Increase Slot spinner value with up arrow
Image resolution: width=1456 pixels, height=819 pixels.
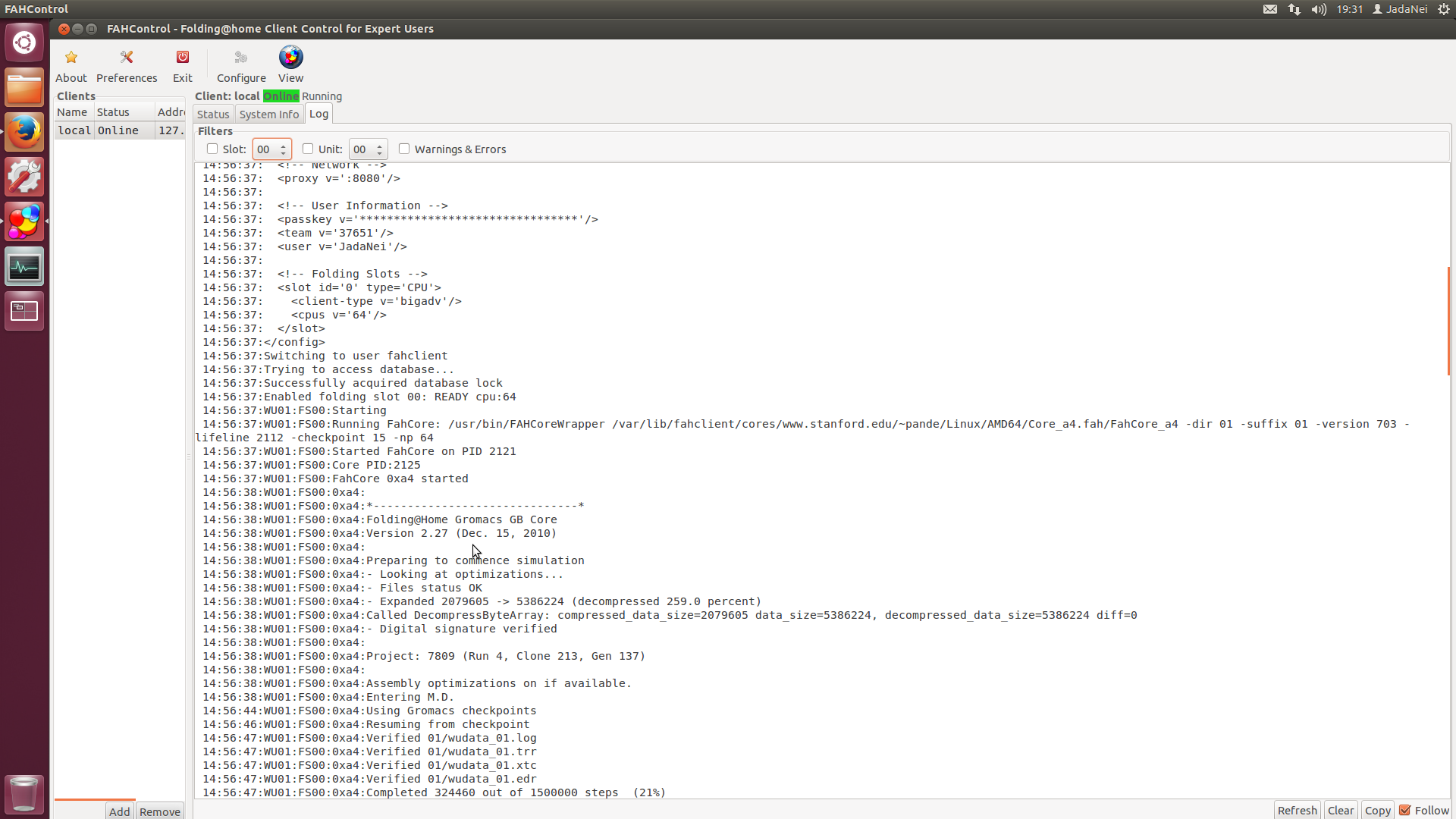(x=284, y=146)
